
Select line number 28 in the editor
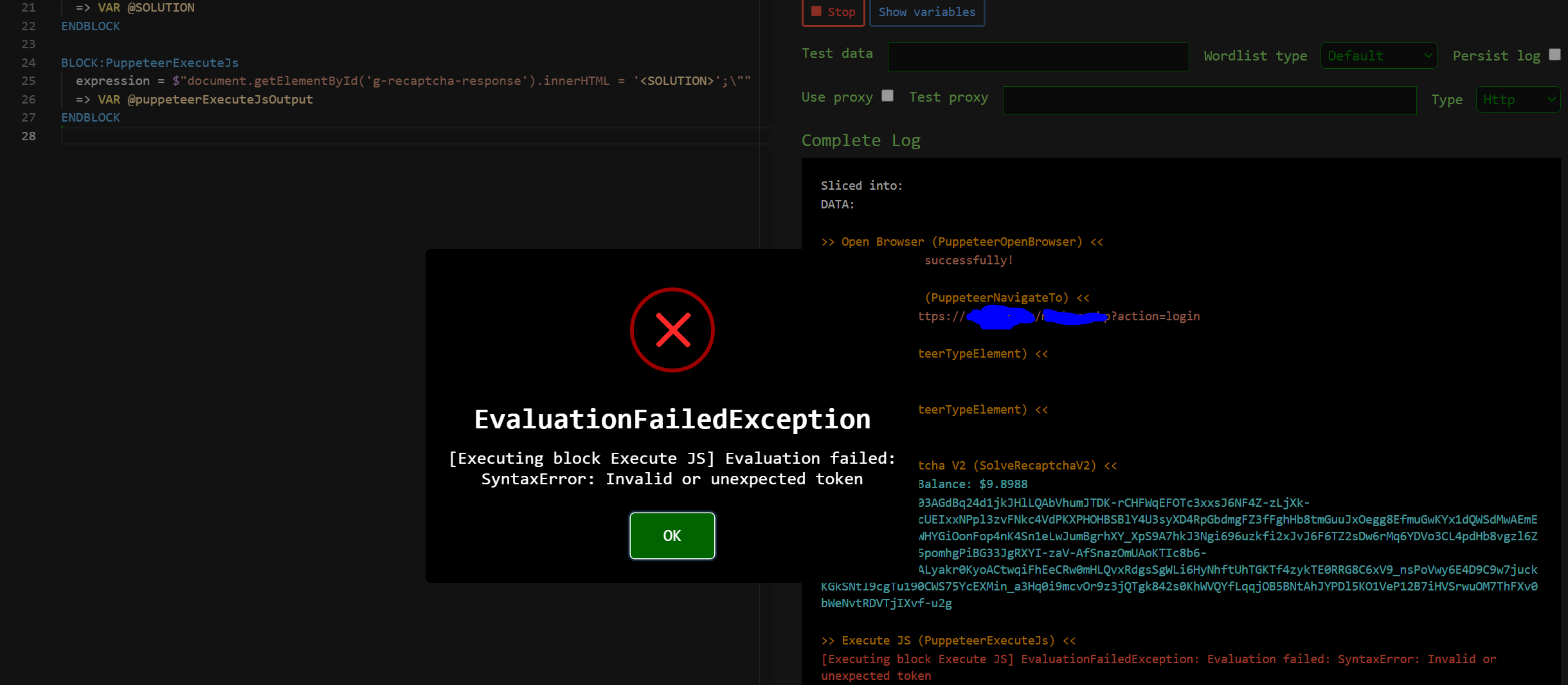(x=28, y=136)
